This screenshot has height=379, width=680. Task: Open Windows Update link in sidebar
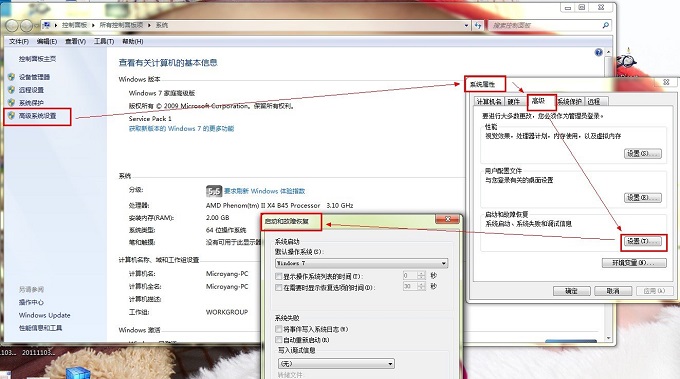pos(44,315)
